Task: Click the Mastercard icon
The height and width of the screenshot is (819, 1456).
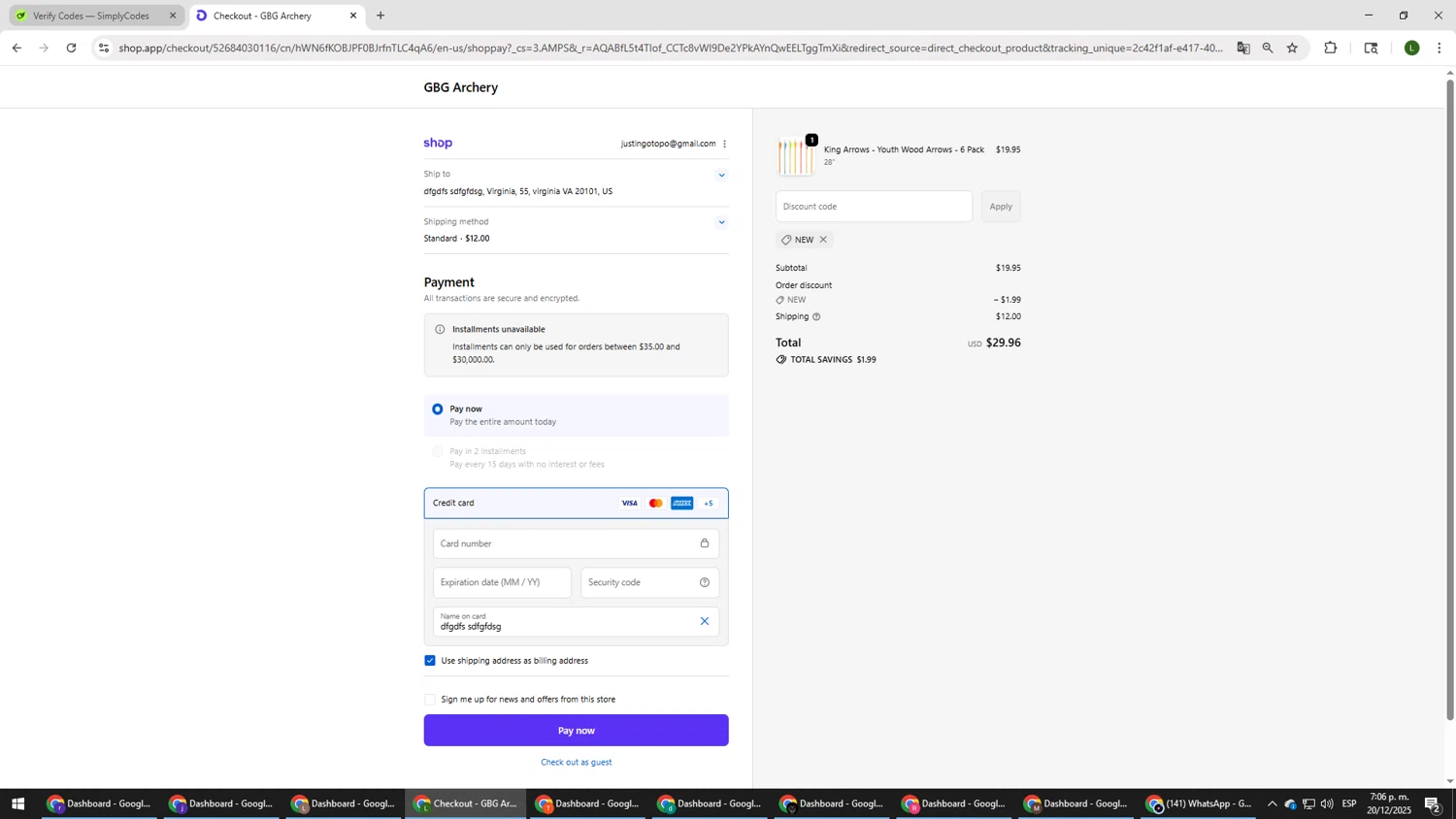Action: (x=656, y=504)
